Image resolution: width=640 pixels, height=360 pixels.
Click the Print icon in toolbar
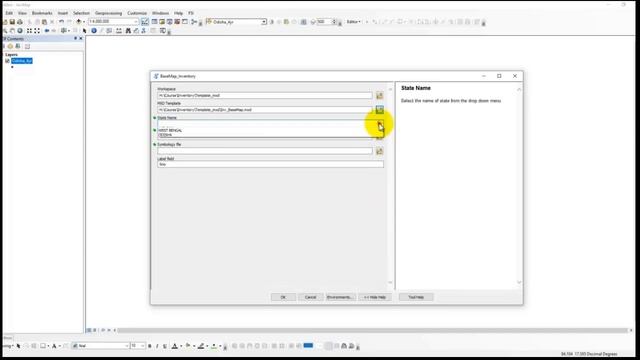point(20,22)
